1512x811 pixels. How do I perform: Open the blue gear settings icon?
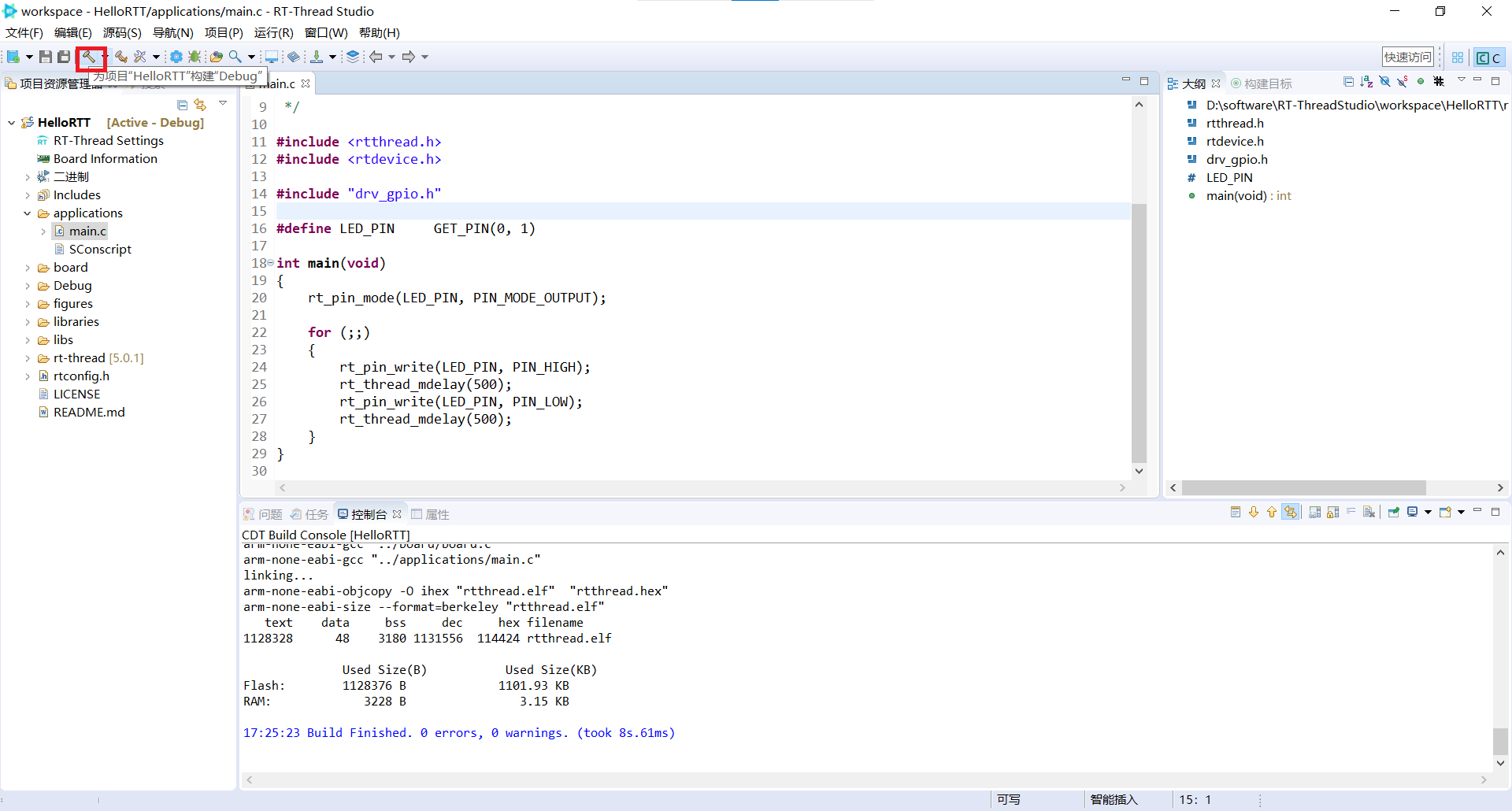click(176, 57)
